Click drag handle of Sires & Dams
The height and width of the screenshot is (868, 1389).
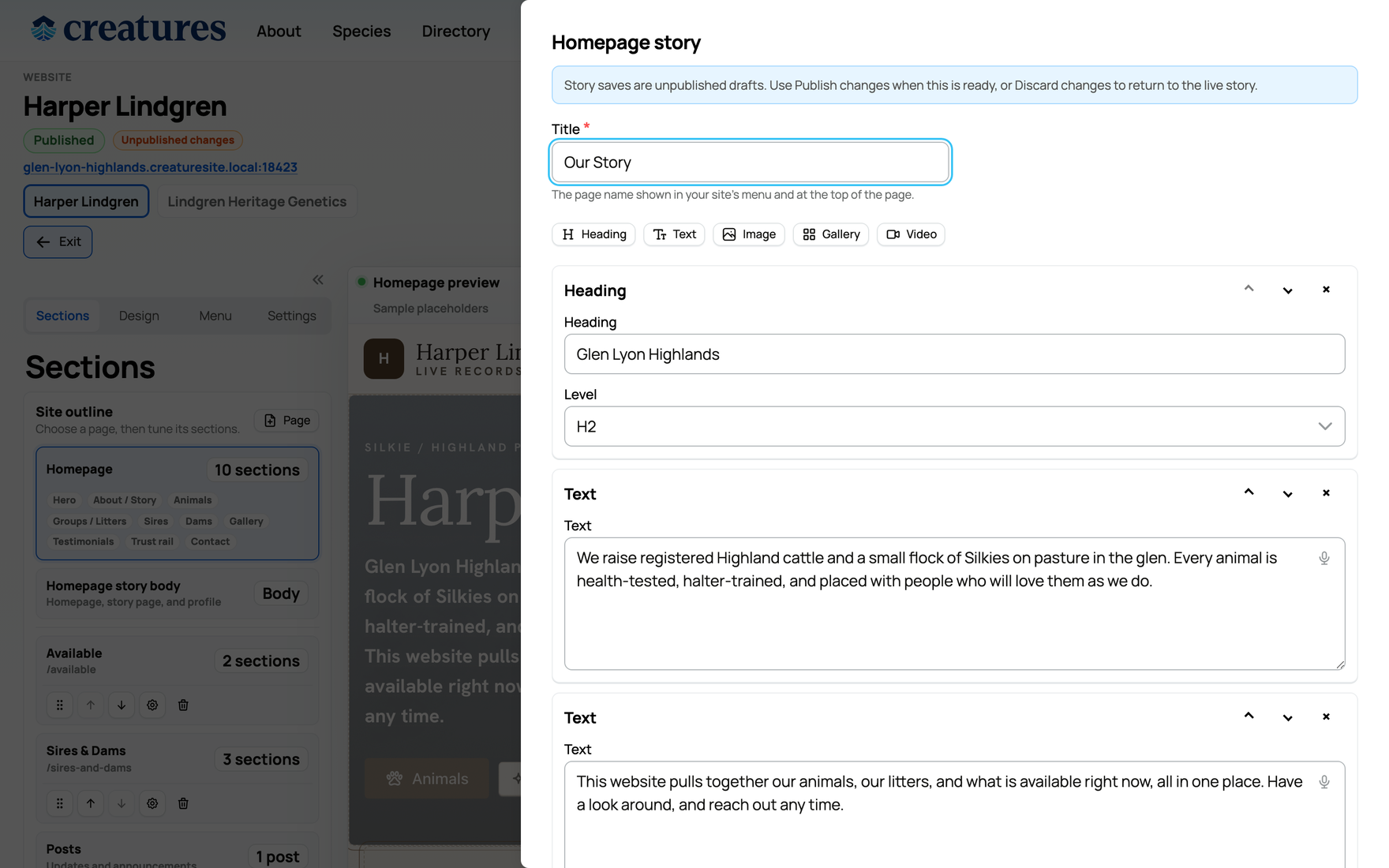(60, 803)
